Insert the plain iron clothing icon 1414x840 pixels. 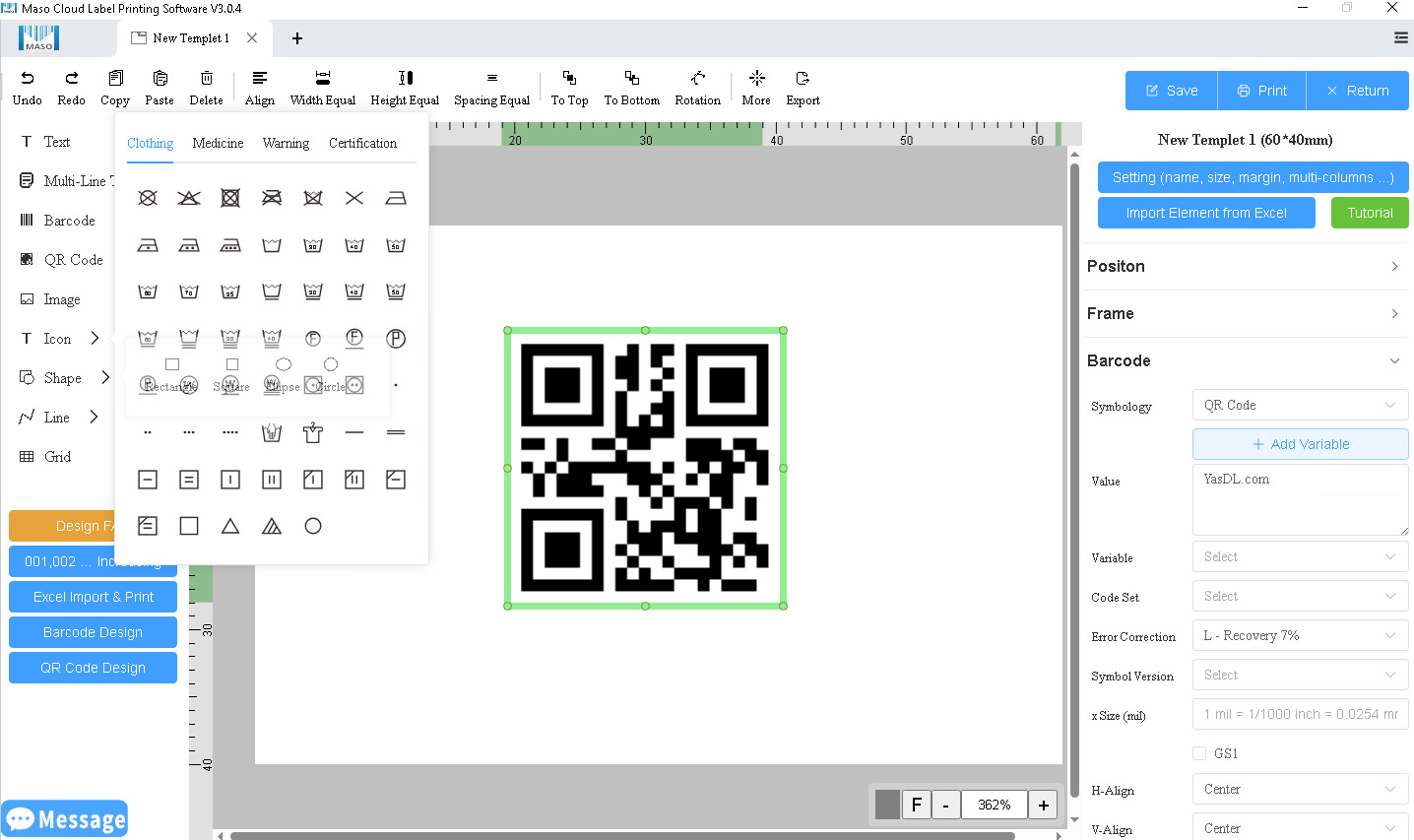(396, 198)
